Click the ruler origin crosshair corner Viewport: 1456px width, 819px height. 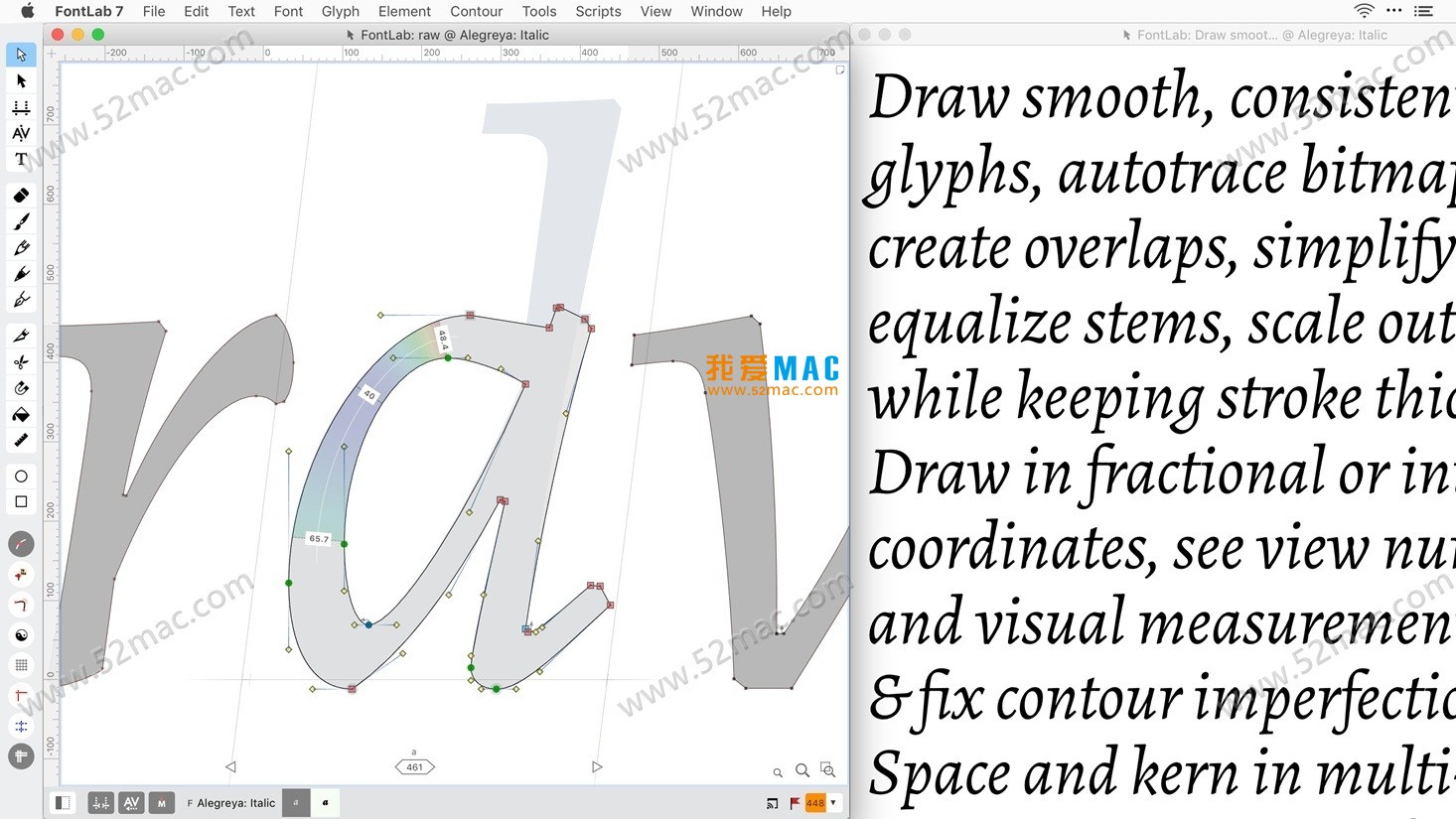click(52, 54)
